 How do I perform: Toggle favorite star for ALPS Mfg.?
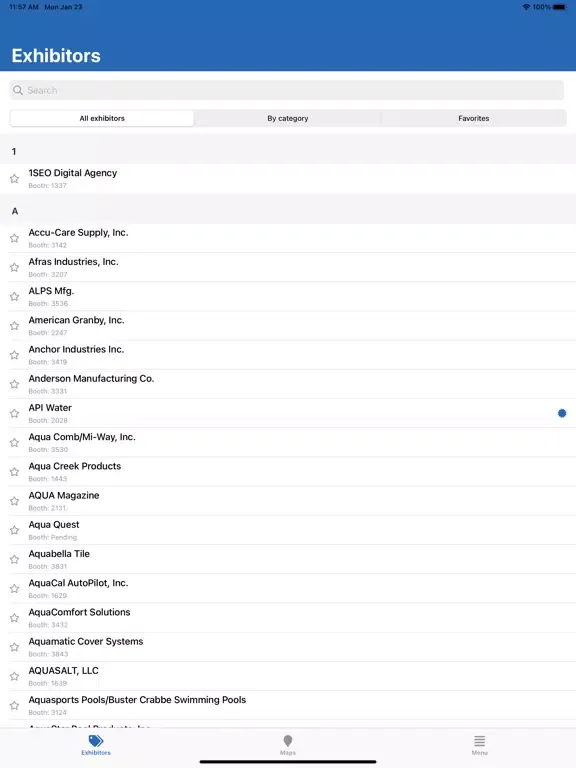14,297
